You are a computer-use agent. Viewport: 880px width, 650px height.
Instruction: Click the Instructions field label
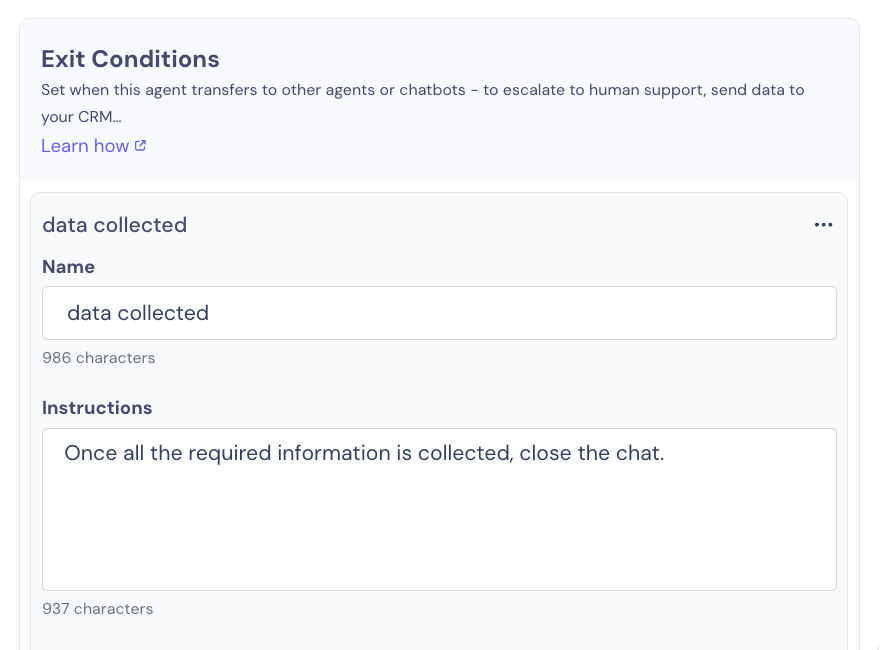pyautogui.click(x=97, y=408)
